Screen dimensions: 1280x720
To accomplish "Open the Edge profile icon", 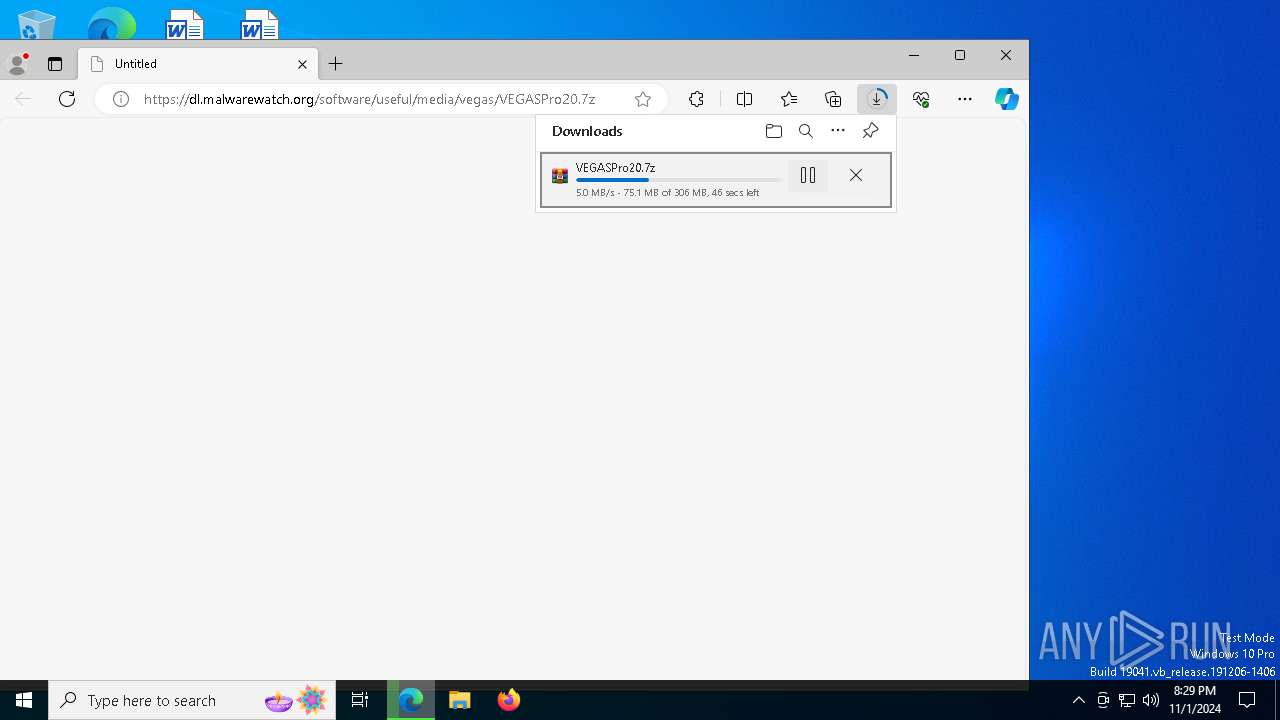I will [17, 64].
